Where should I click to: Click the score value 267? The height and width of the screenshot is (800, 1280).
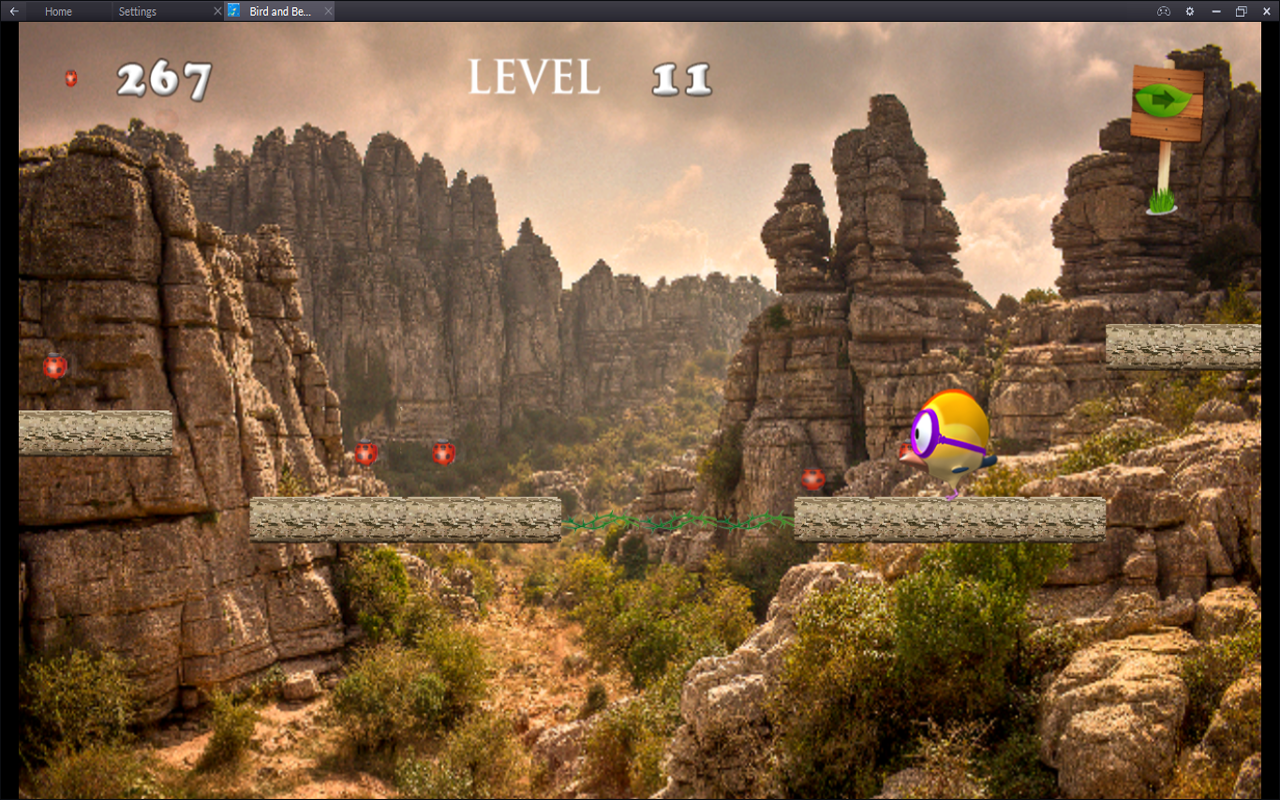(165, 80)
